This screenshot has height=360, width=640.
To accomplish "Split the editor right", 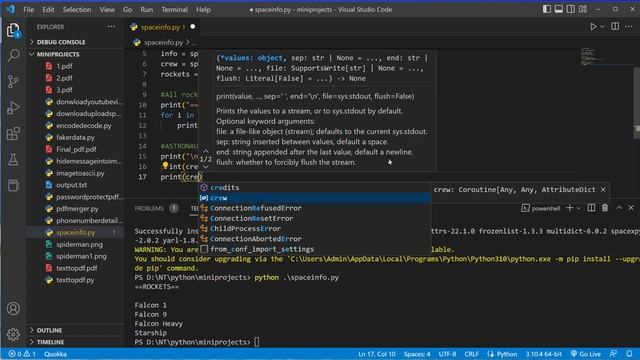I will tap(615, 27).
